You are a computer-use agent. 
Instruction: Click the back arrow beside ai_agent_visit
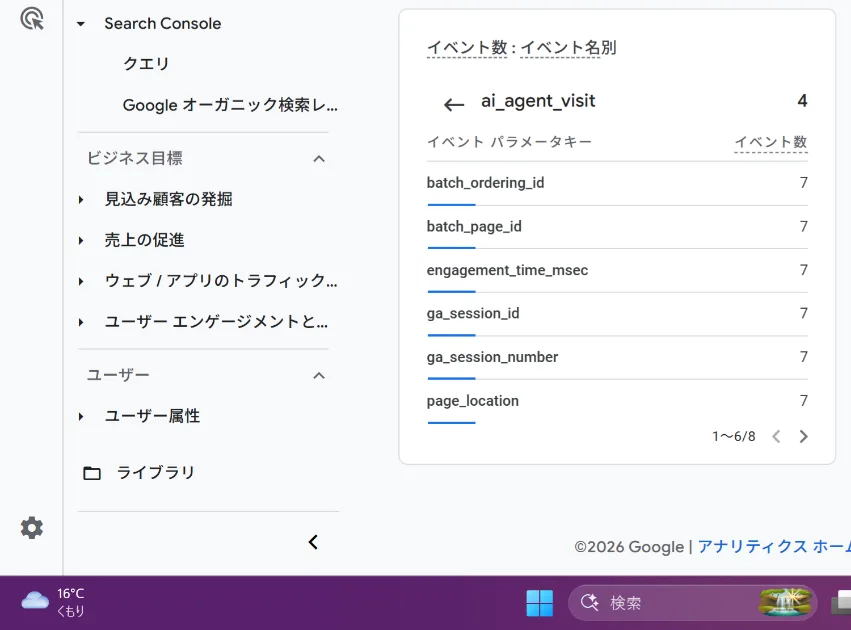point(454,103)
